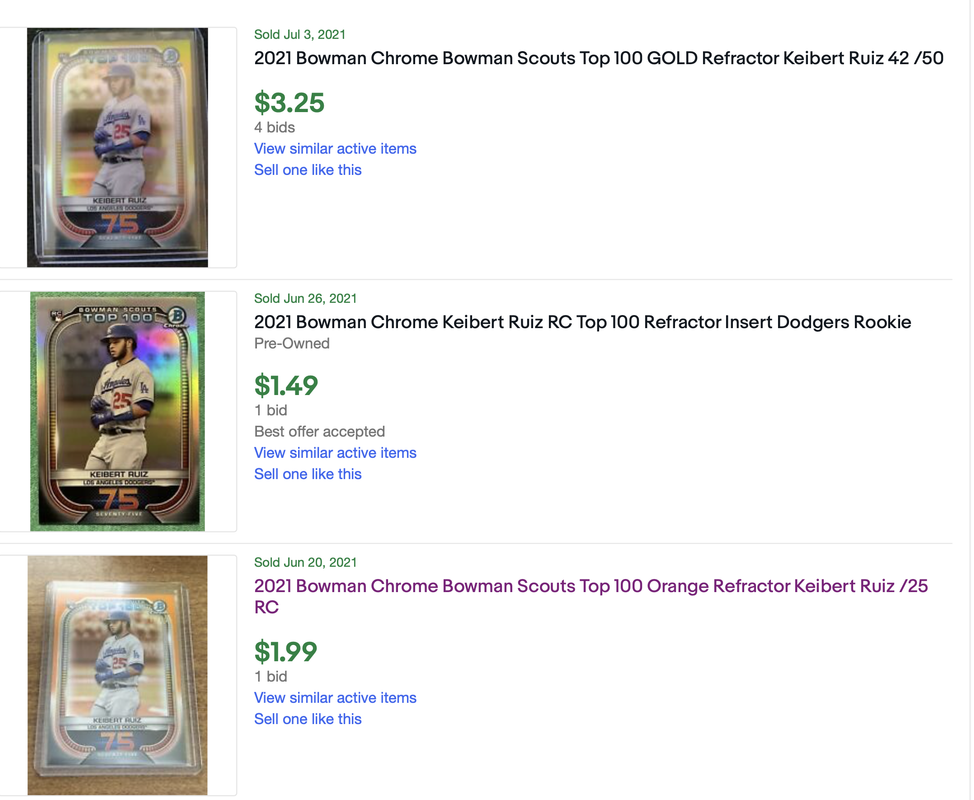This screenshot has height=800, width=974.
Task: Open the Top 100 Refractor Insert Dodgers Rookie title
Action: pyautogui.click(x=582, y=322)
